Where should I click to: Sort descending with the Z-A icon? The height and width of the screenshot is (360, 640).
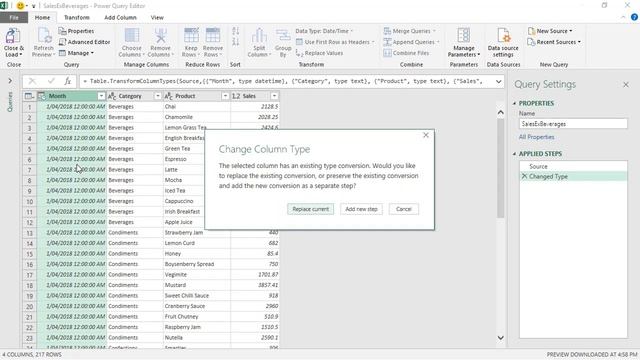pyautogui.click(x=236, y=42)
